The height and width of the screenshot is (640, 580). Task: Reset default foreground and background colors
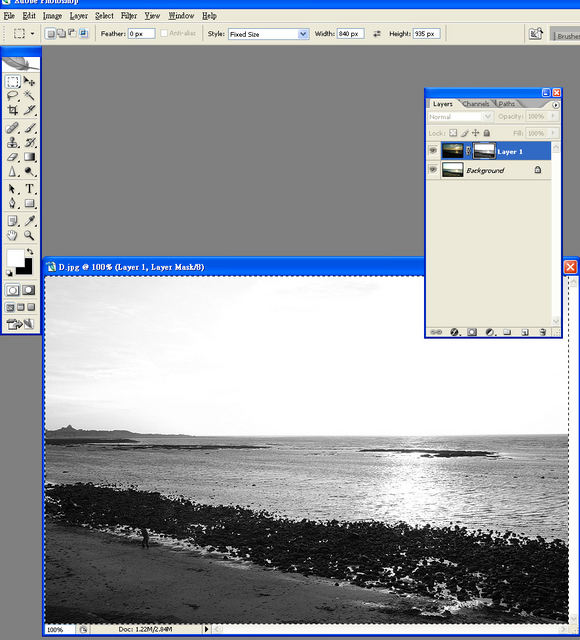(9, 273)
